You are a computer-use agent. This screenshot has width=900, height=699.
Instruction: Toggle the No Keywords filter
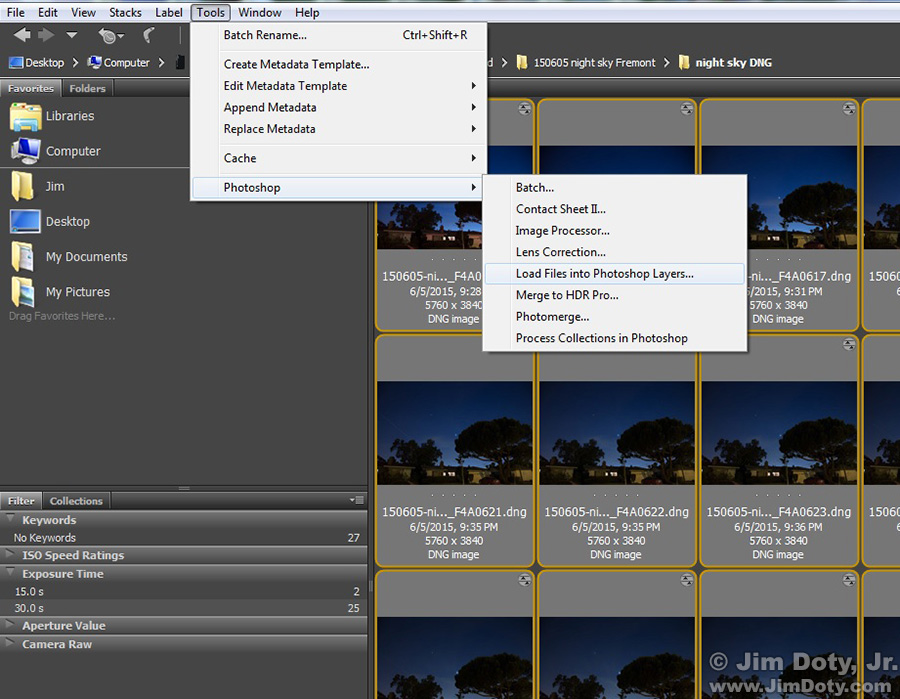point(184,538)
